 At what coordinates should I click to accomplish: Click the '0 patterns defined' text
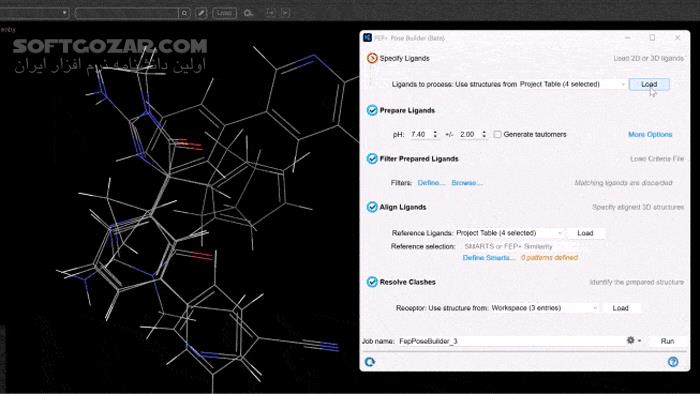pos(550,258)
